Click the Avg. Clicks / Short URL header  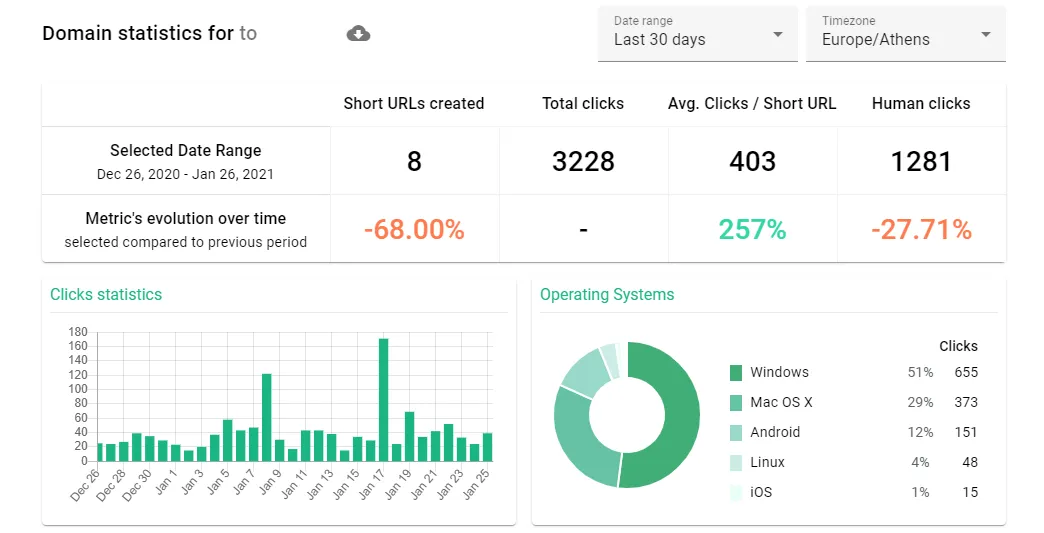point(752,104)
